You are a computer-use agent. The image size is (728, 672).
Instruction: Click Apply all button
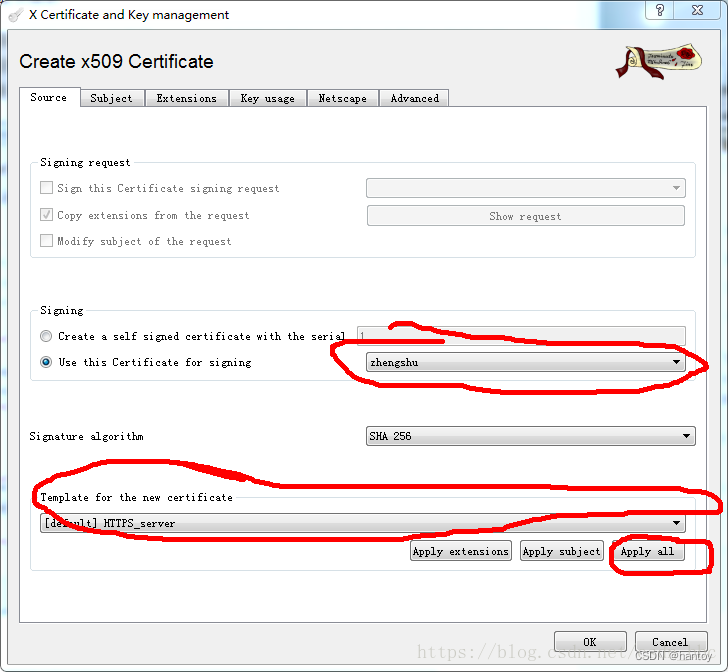tap(648, 551)
